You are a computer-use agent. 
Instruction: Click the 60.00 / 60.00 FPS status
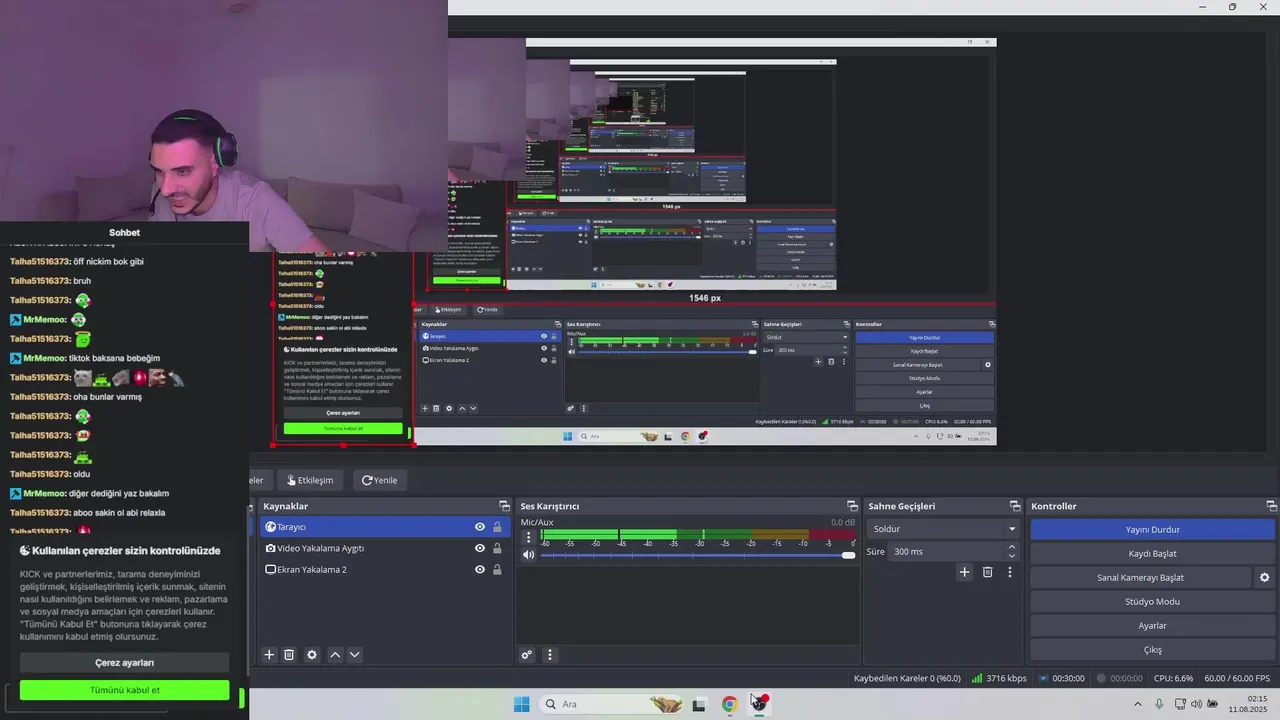(x=1237, y=678)
